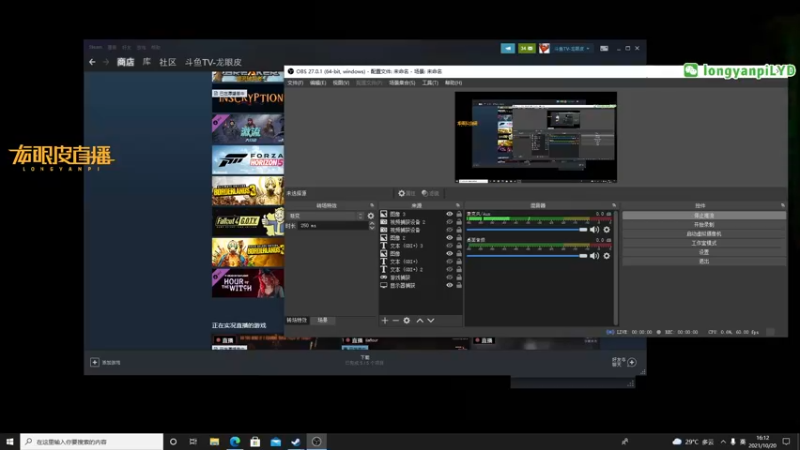Click the Steam profile avatar
Image resolution: width=800 pixels, height=450 pixels.
coord(544,48)
